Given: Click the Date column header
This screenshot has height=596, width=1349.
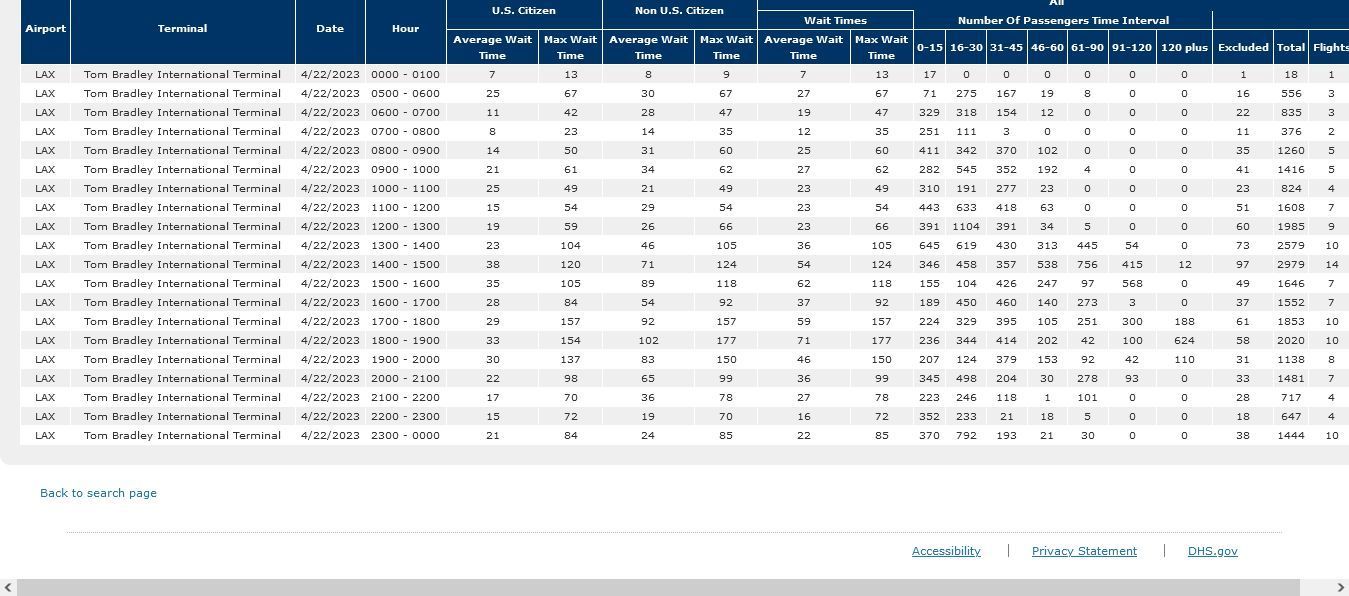Looking at the screenshot, I should pos(330,29).
